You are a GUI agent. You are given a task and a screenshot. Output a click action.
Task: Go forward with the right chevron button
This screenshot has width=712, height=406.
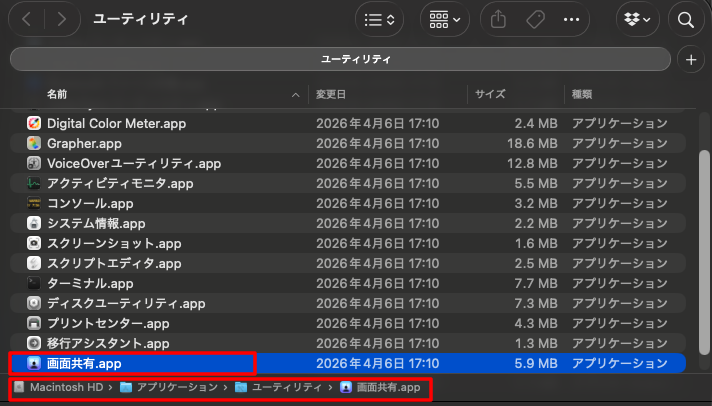(62, 19)
